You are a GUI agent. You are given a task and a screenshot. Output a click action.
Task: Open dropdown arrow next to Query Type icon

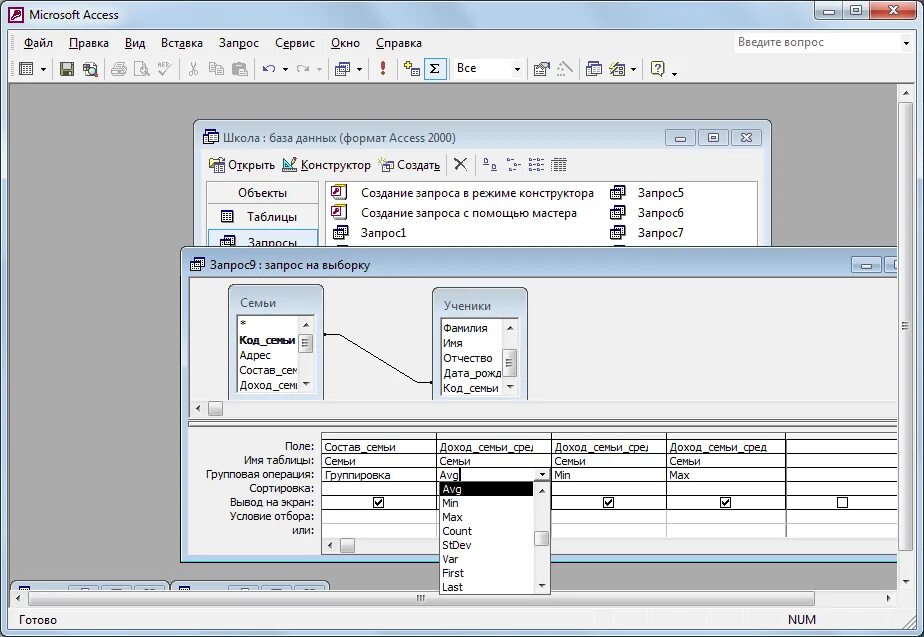pyautogui.click(x=359, y=70)
